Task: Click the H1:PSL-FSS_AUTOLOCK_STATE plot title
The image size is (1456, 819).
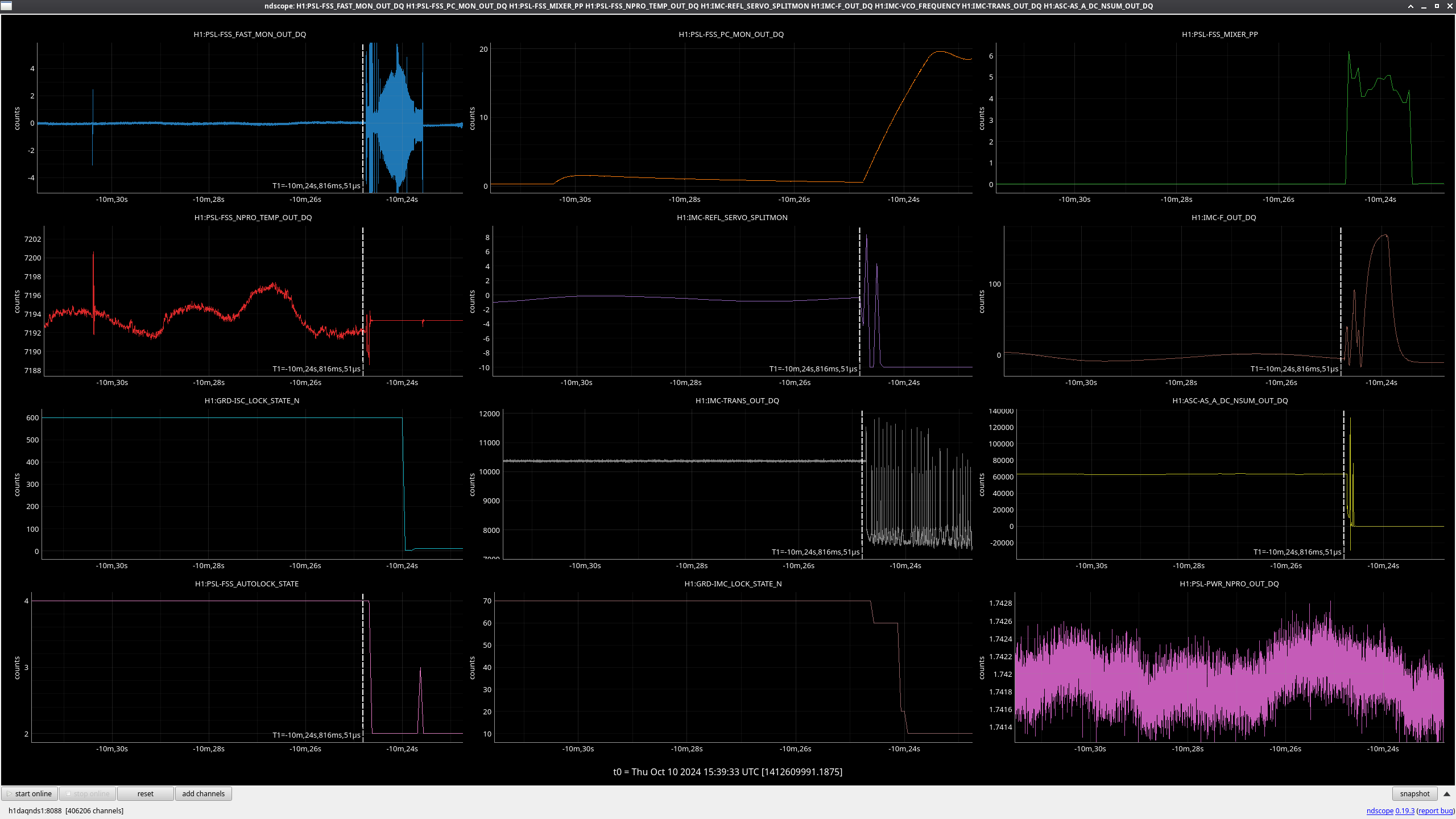Action: pos(247,584)
